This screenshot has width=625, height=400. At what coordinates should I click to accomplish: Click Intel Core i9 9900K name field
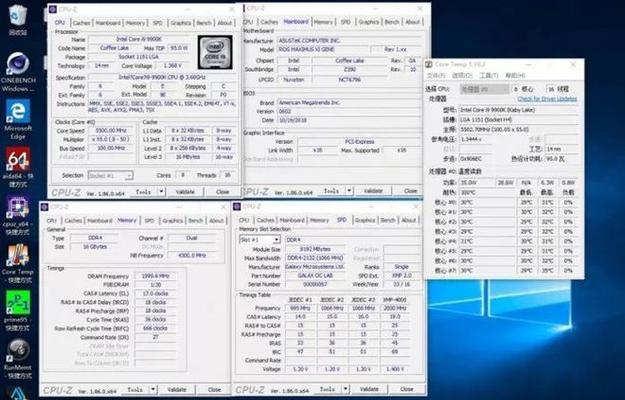(x=139, y=39)
